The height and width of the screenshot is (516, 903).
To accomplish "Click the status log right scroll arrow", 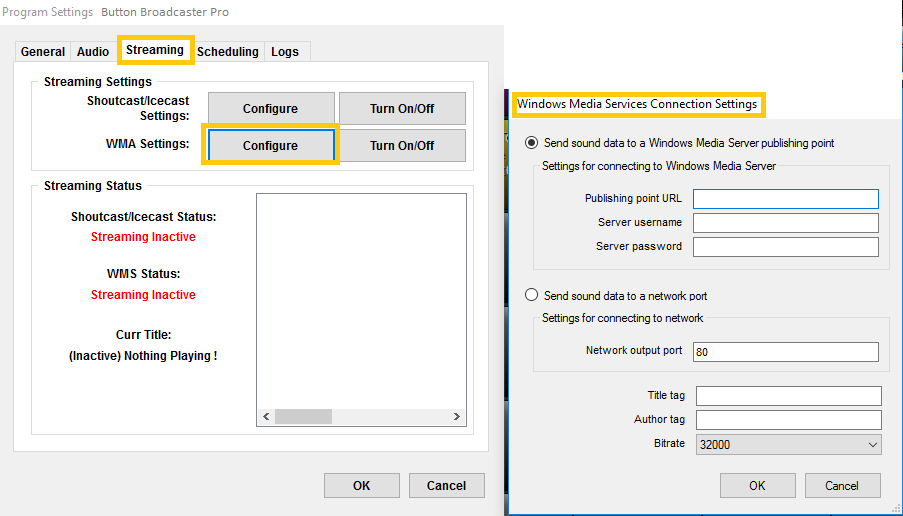I will (457, 416).
